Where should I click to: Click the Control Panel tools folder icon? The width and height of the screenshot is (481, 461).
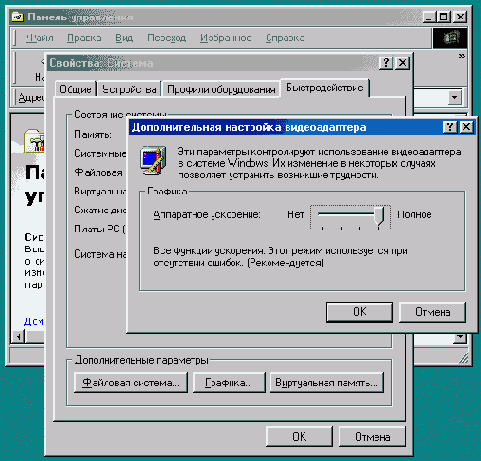point(34,141)
